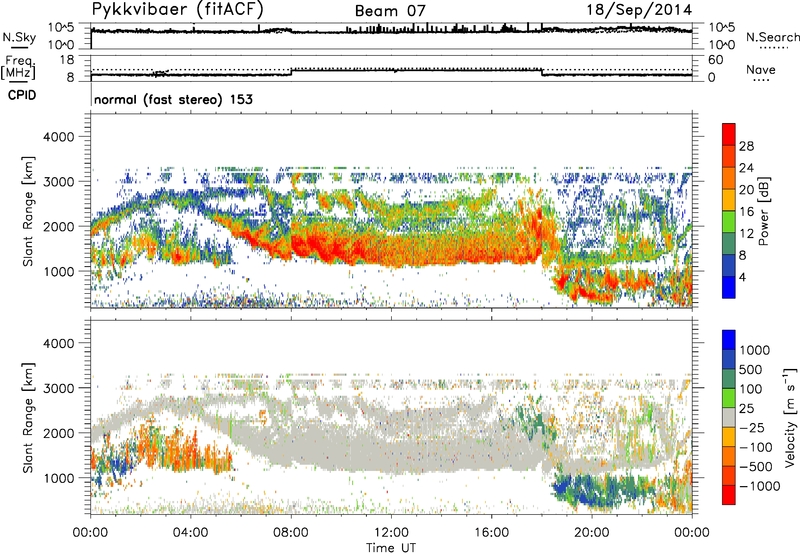
Task: Click the 08:00 time axis label
Action: pos(291,533)
